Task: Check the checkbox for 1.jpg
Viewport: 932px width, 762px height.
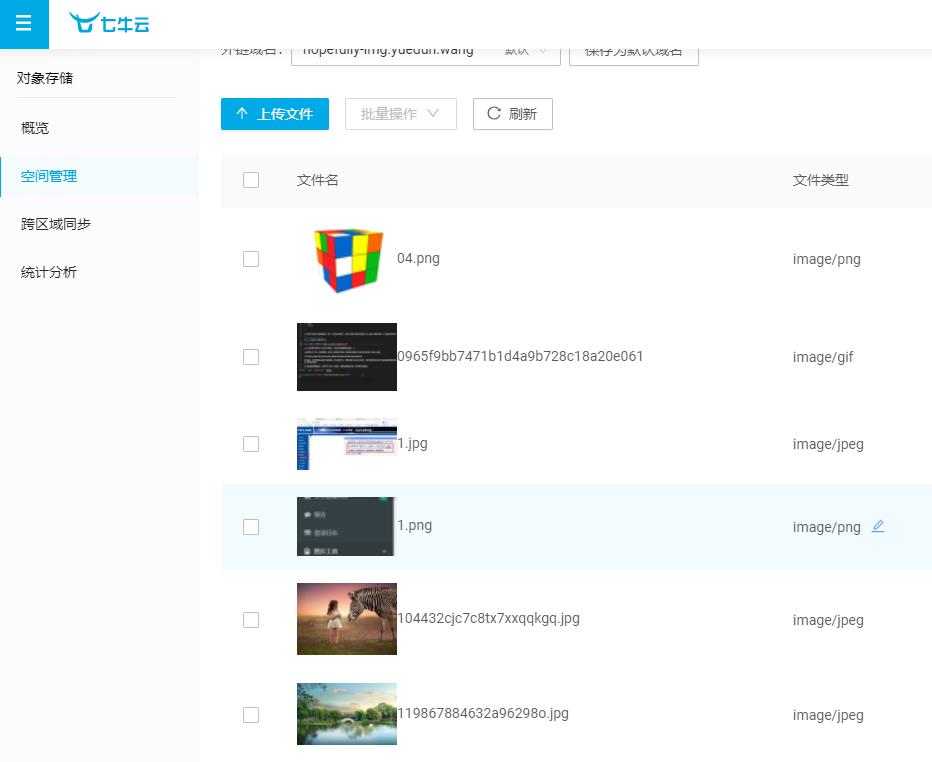Action: pyautogui.click(x=251, y=444)
